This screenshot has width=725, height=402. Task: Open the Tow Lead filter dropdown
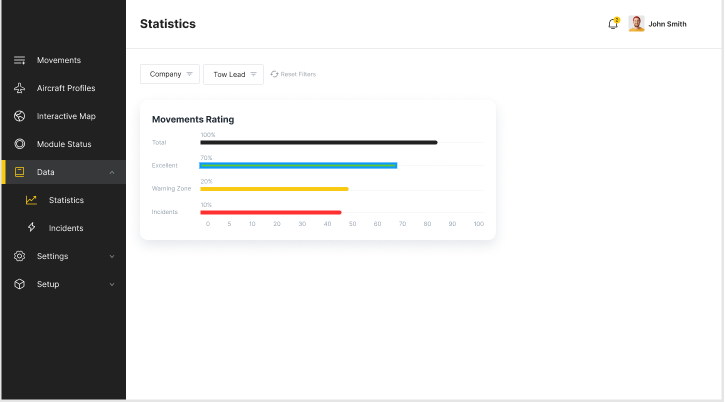233,74
